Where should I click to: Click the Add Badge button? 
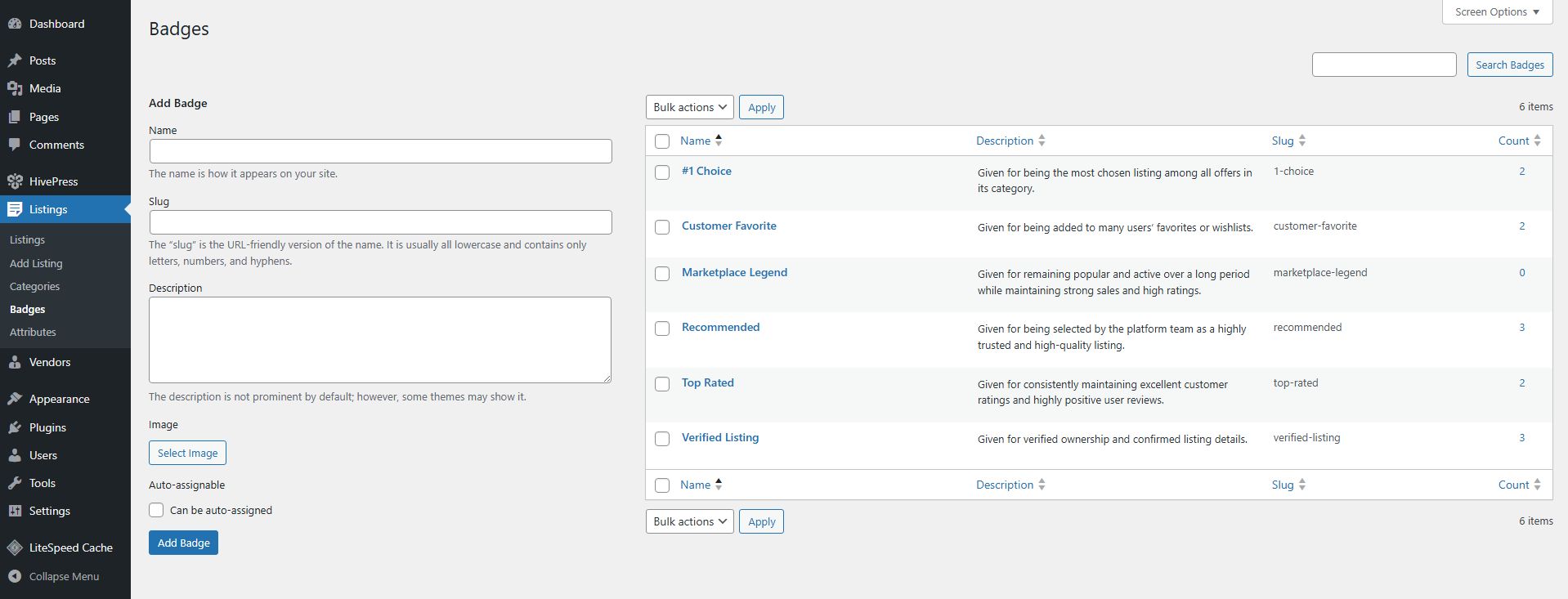pyautogui.click(x=183, y=543)
